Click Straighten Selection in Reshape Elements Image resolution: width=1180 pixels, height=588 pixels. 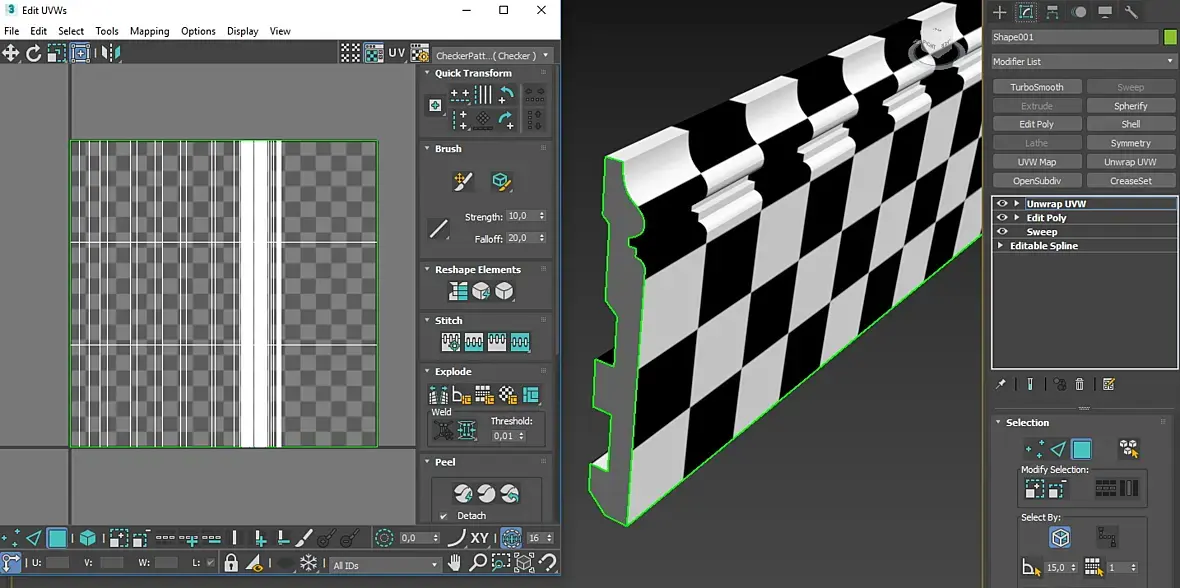pyautogui.click(x=458, y=291)
